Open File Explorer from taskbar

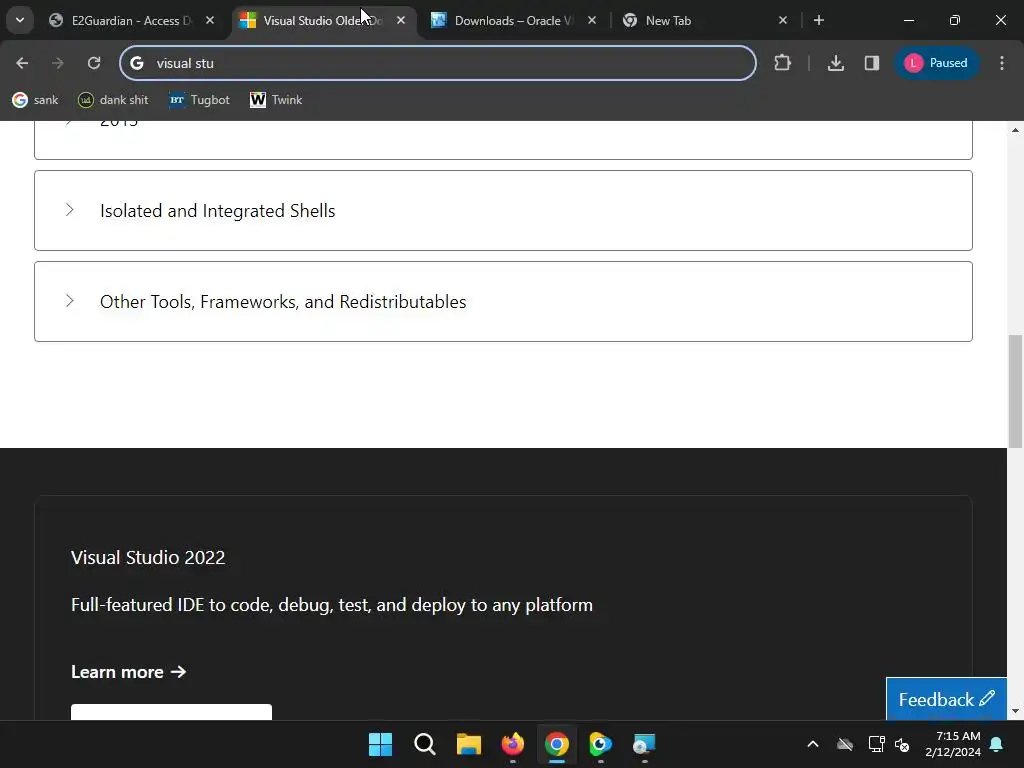468,744
